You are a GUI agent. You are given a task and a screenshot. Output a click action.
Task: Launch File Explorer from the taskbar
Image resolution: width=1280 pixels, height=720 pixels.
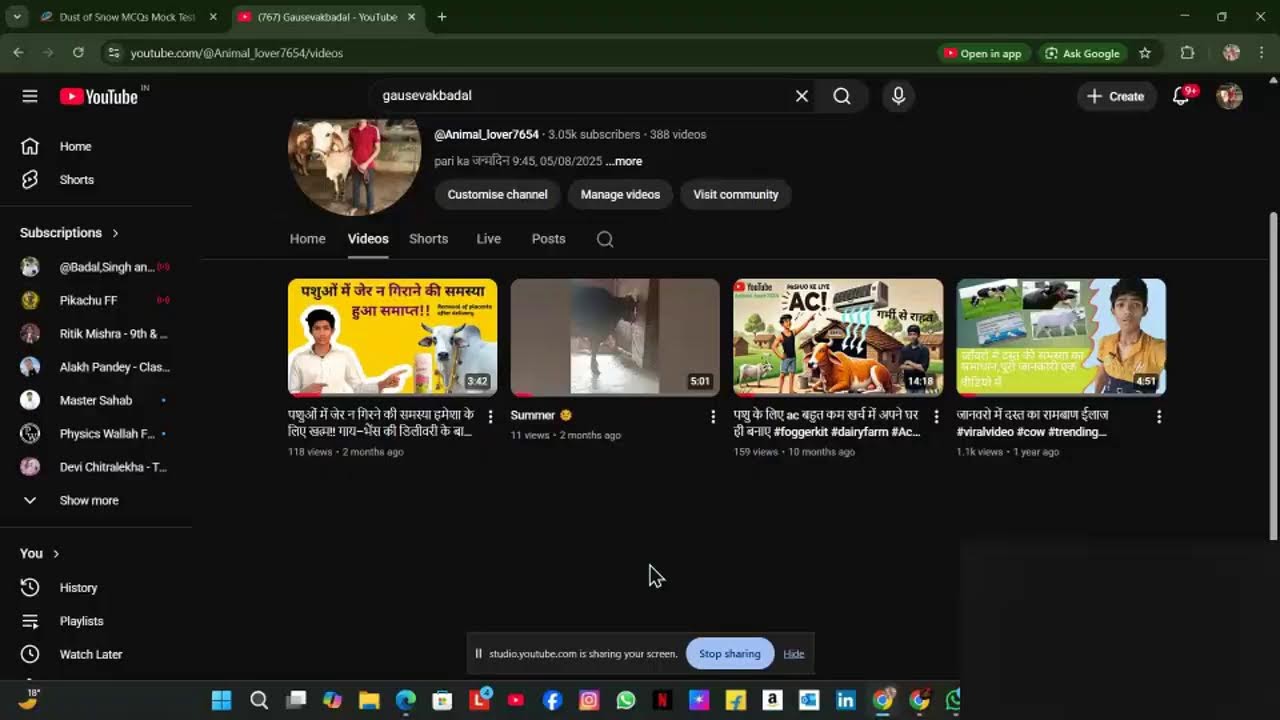pyautogui.click(x=369, y=700)
